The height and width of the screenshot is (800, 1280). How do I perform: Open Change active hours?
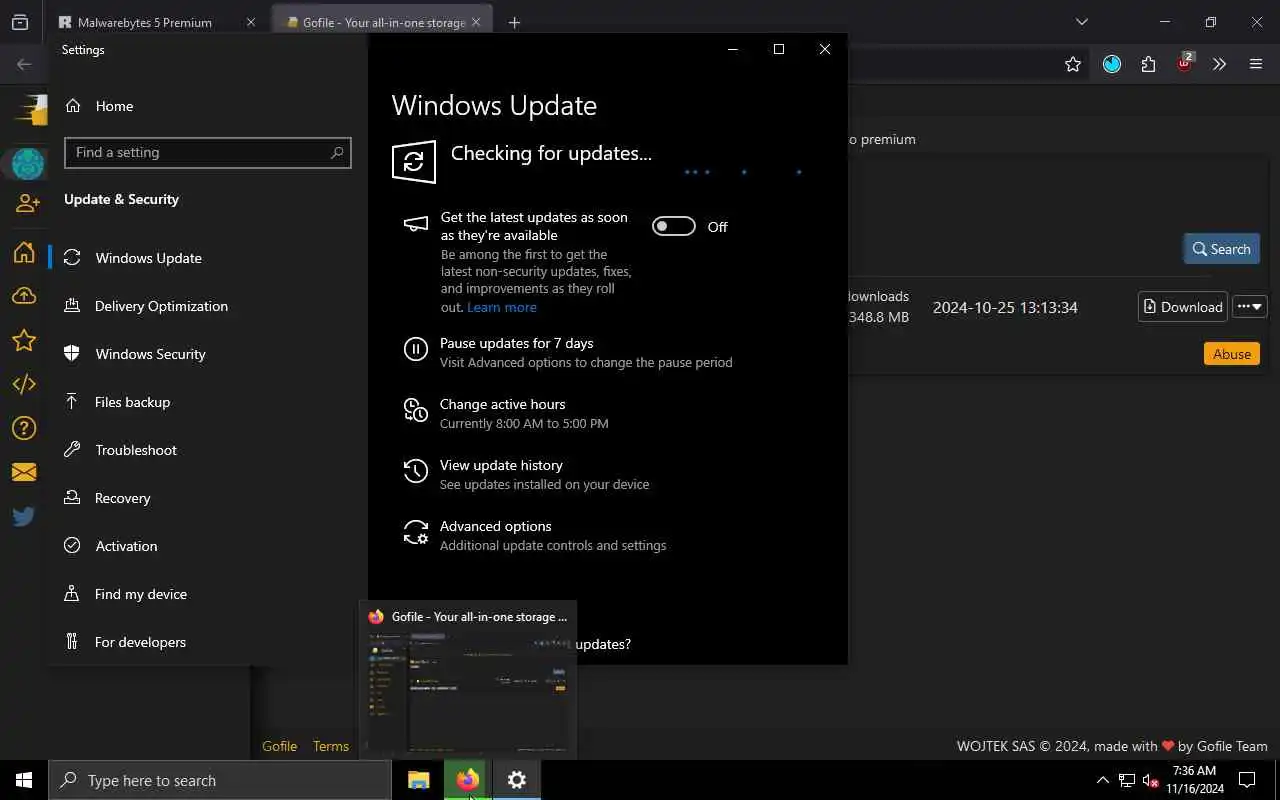502,404
